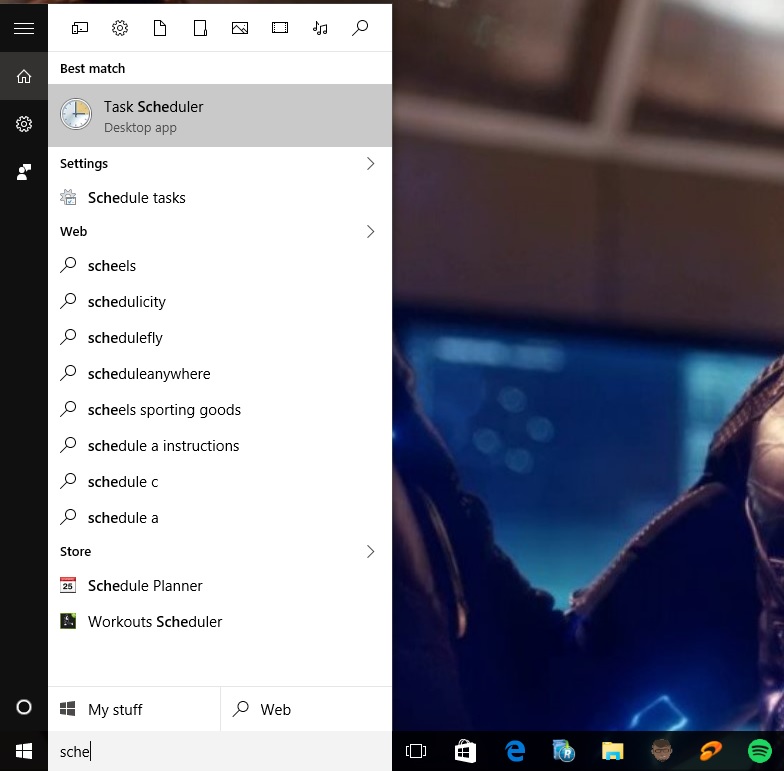Search web for schedule a instructions

(220, 446)
